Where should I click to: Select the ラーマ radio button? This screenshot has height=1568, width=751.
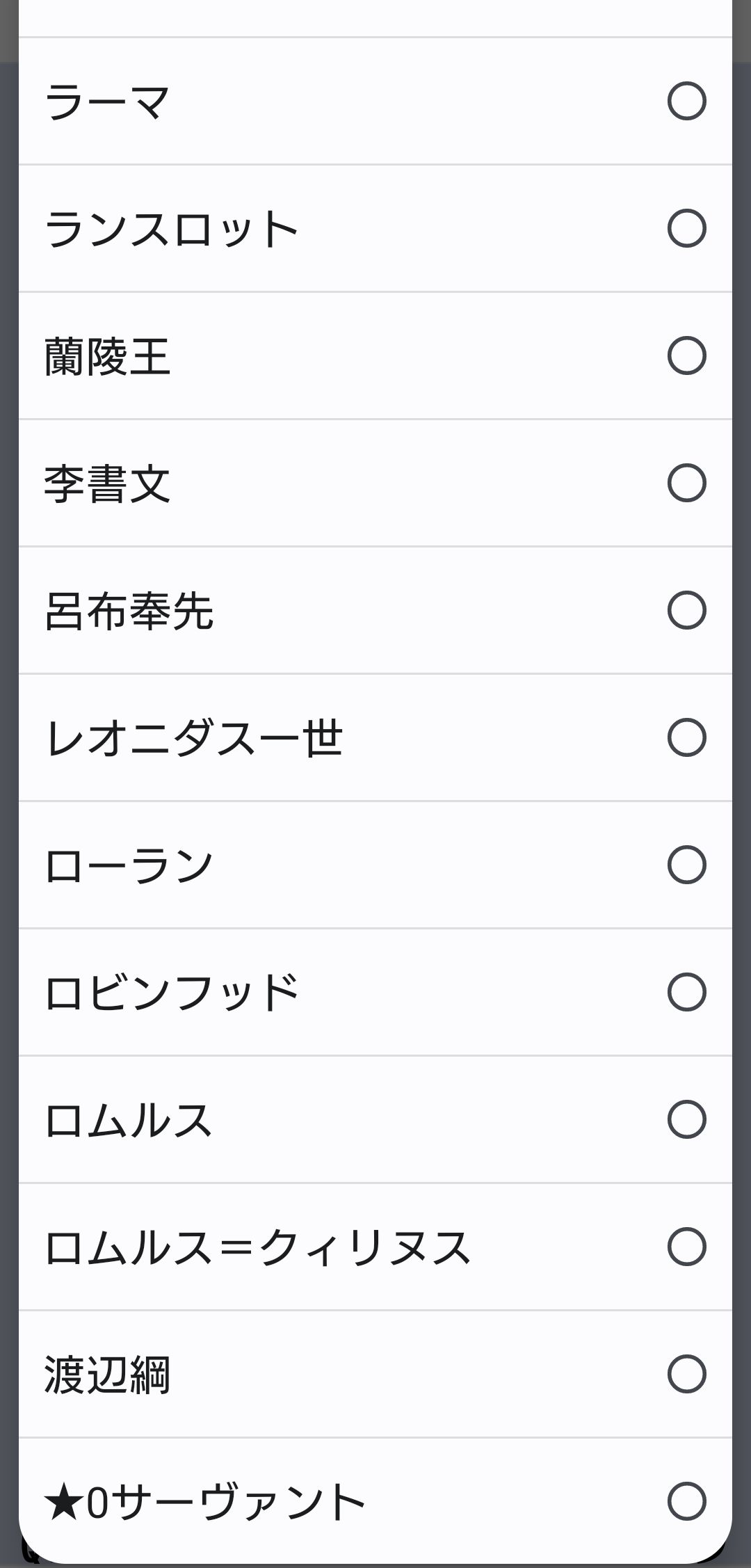[x=686, y=102]
